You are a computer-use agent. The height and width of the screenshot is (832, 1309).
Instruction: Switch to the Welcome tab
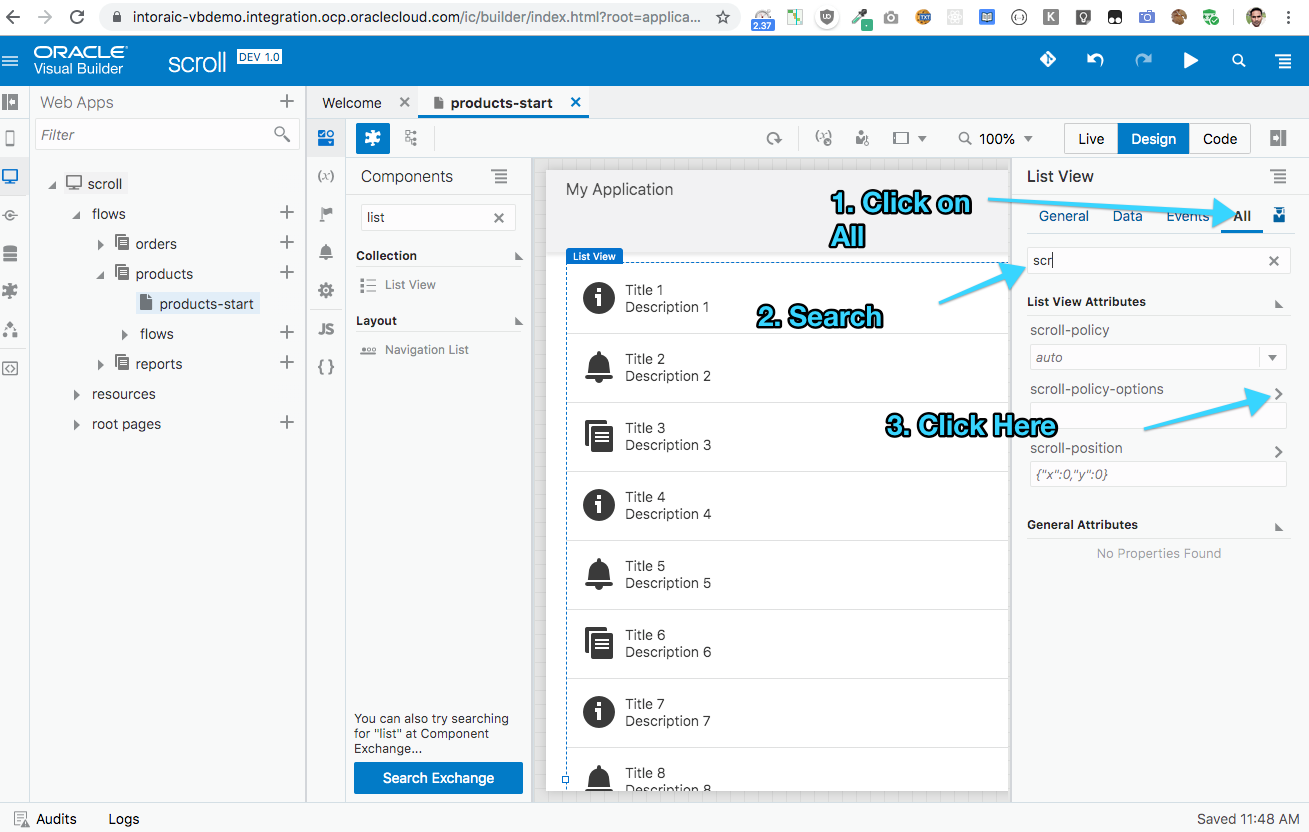point(352,102)
